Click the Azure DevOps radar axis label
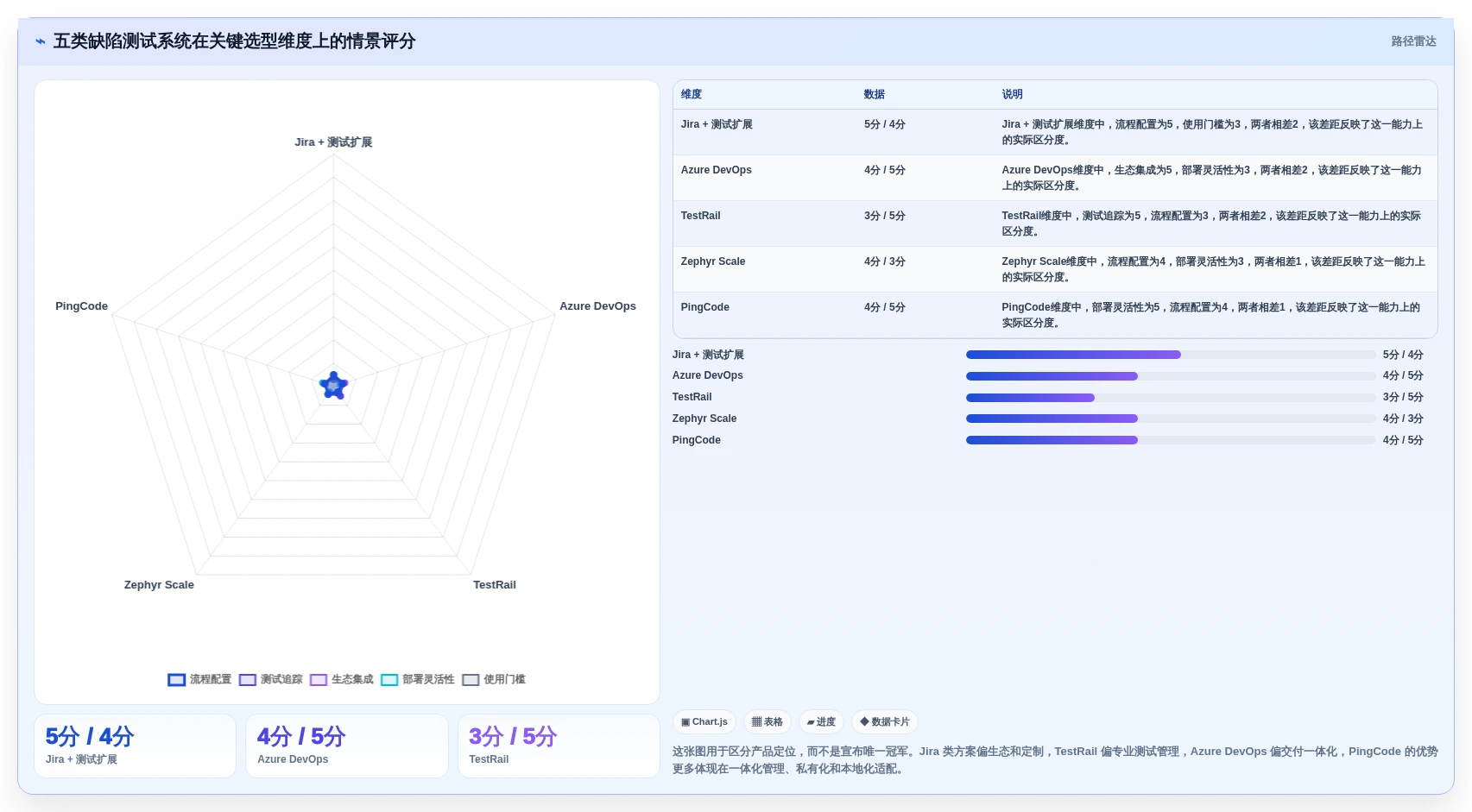1472x812 pixels. (x=597, y=306)
